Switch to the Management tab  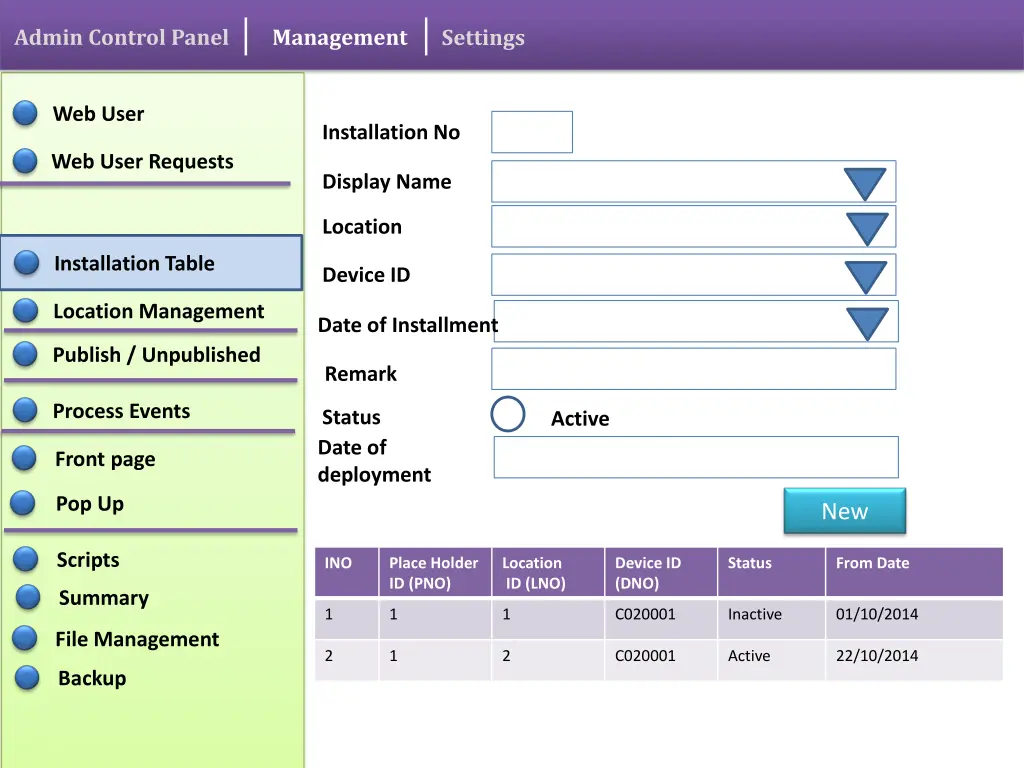point(339,38)
